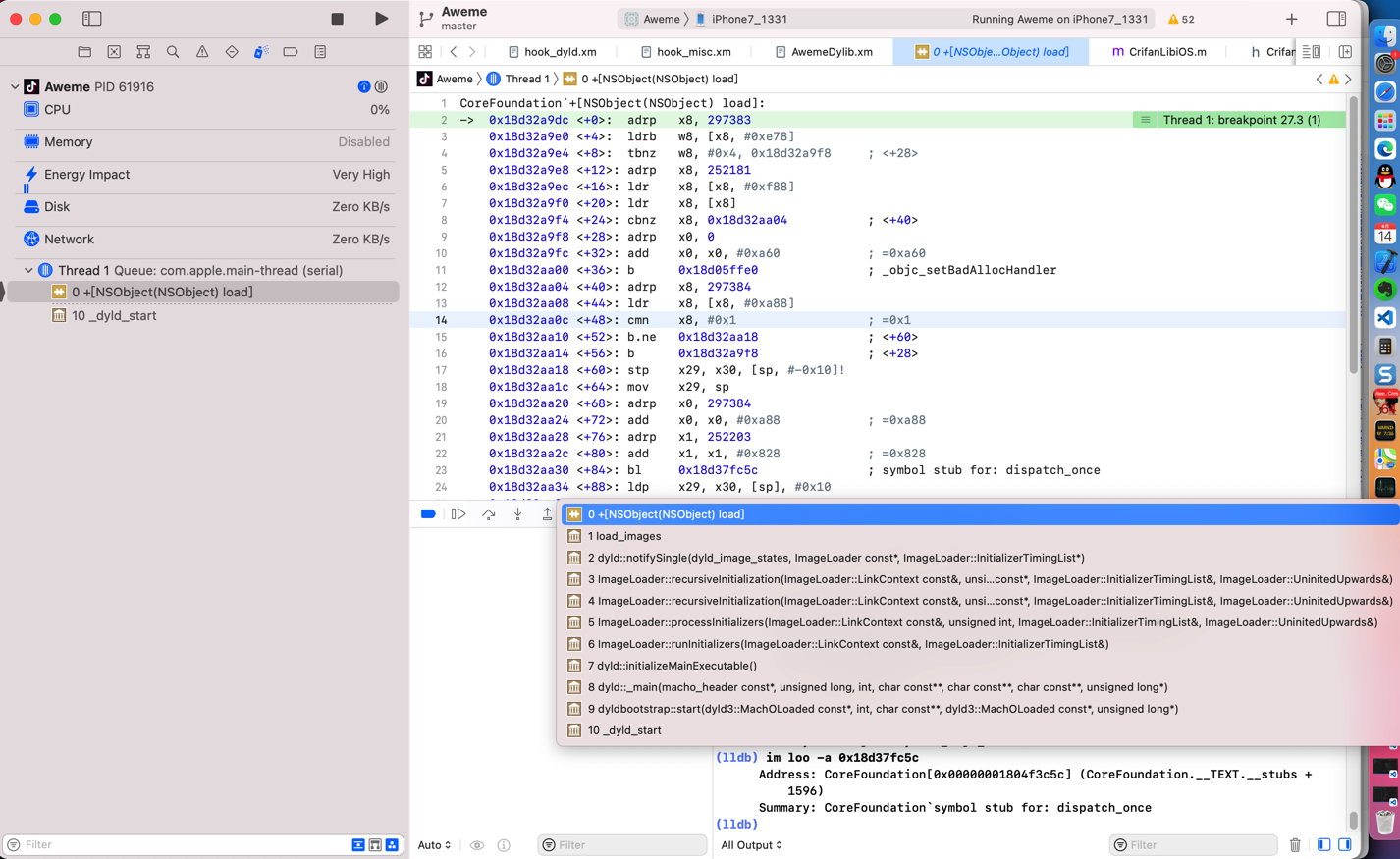This screenshot has width=1400, height=859.
Task: Select frame 8 dyld::_main
Action: click(978, 687)
